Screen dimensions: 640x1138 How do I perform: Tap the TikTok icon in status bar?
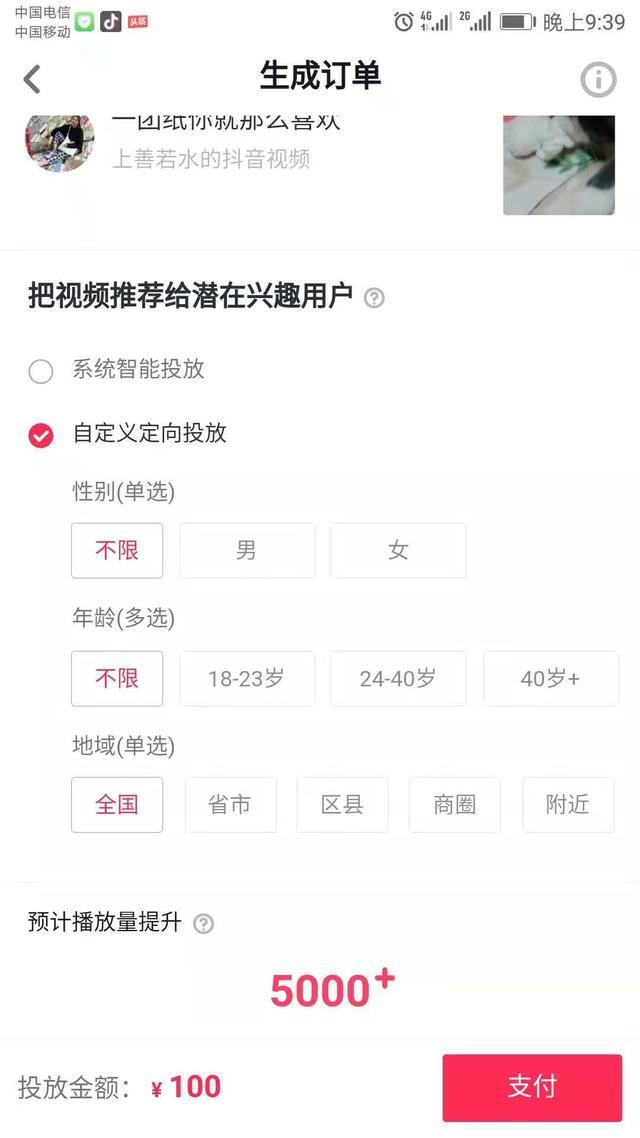pos(110,22)
